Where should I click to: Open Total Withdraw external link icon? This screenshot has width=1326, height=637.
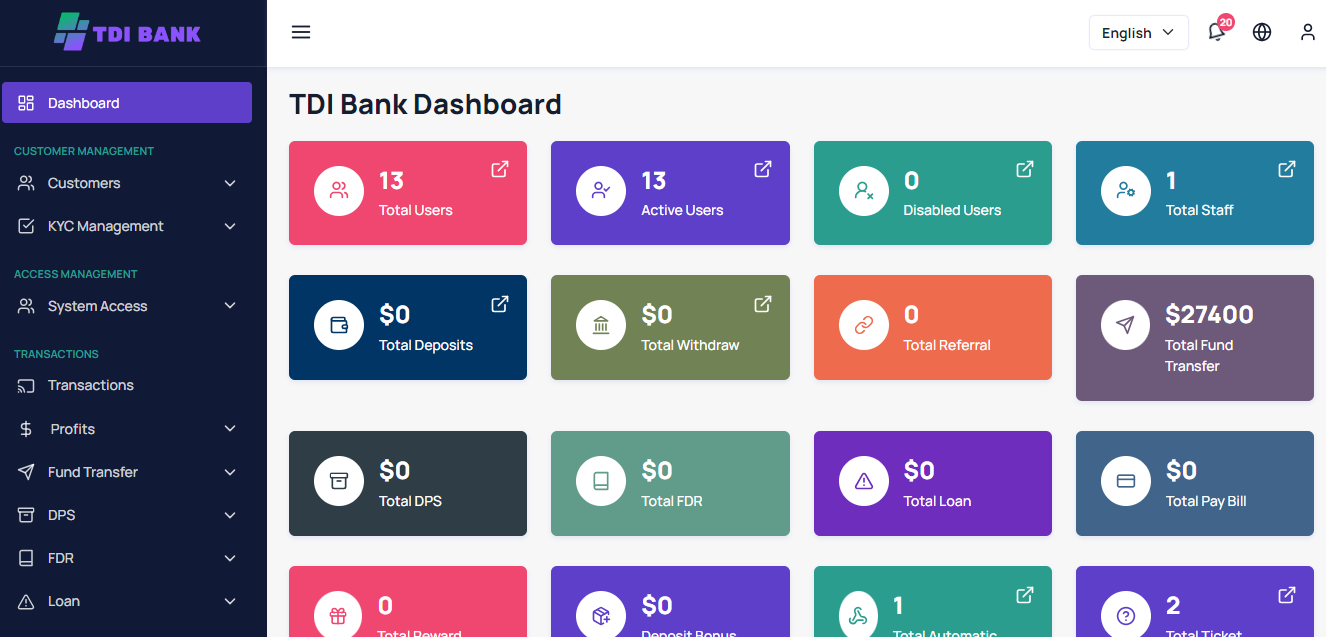(x=763, y=303)
